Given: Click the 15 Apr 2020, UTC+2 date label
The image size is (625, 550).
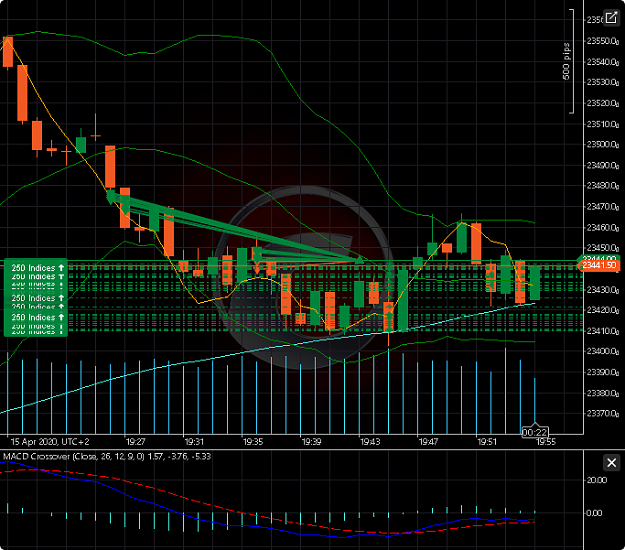Looking at the screenshot, I should tap(50, 442).
